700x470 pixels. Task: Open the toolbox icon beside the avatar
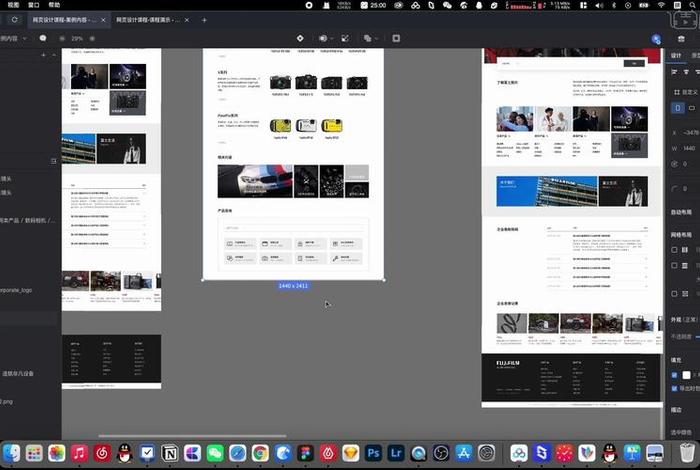681,39
